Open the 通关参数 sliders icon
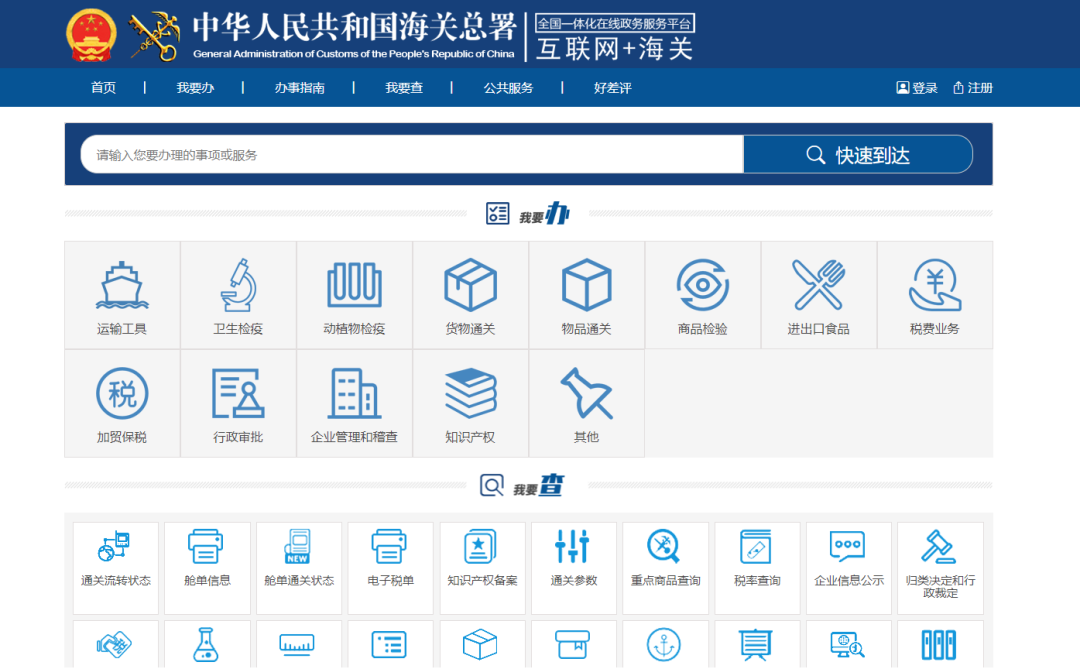 click(x=572, y=546)
